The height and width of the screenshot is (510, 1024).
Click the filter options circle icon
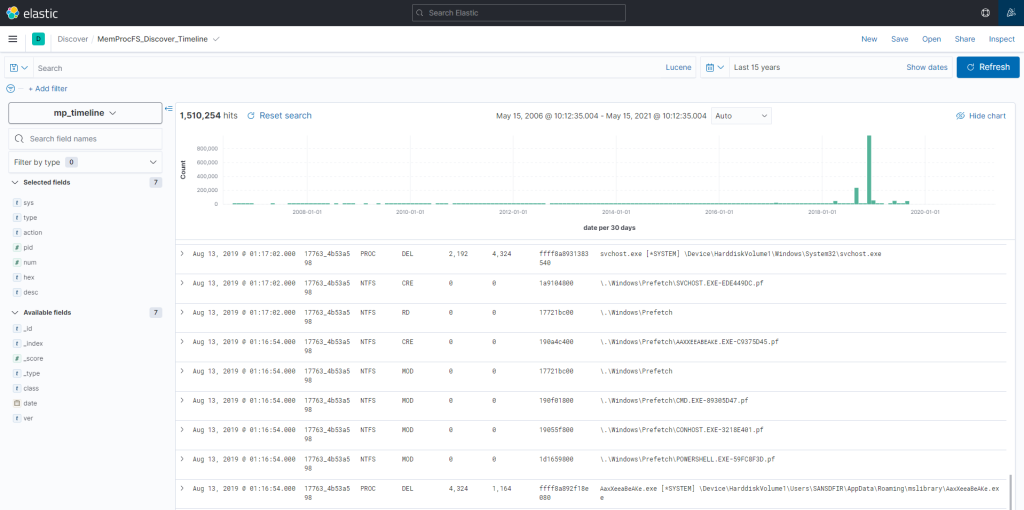tap(10, 89)
